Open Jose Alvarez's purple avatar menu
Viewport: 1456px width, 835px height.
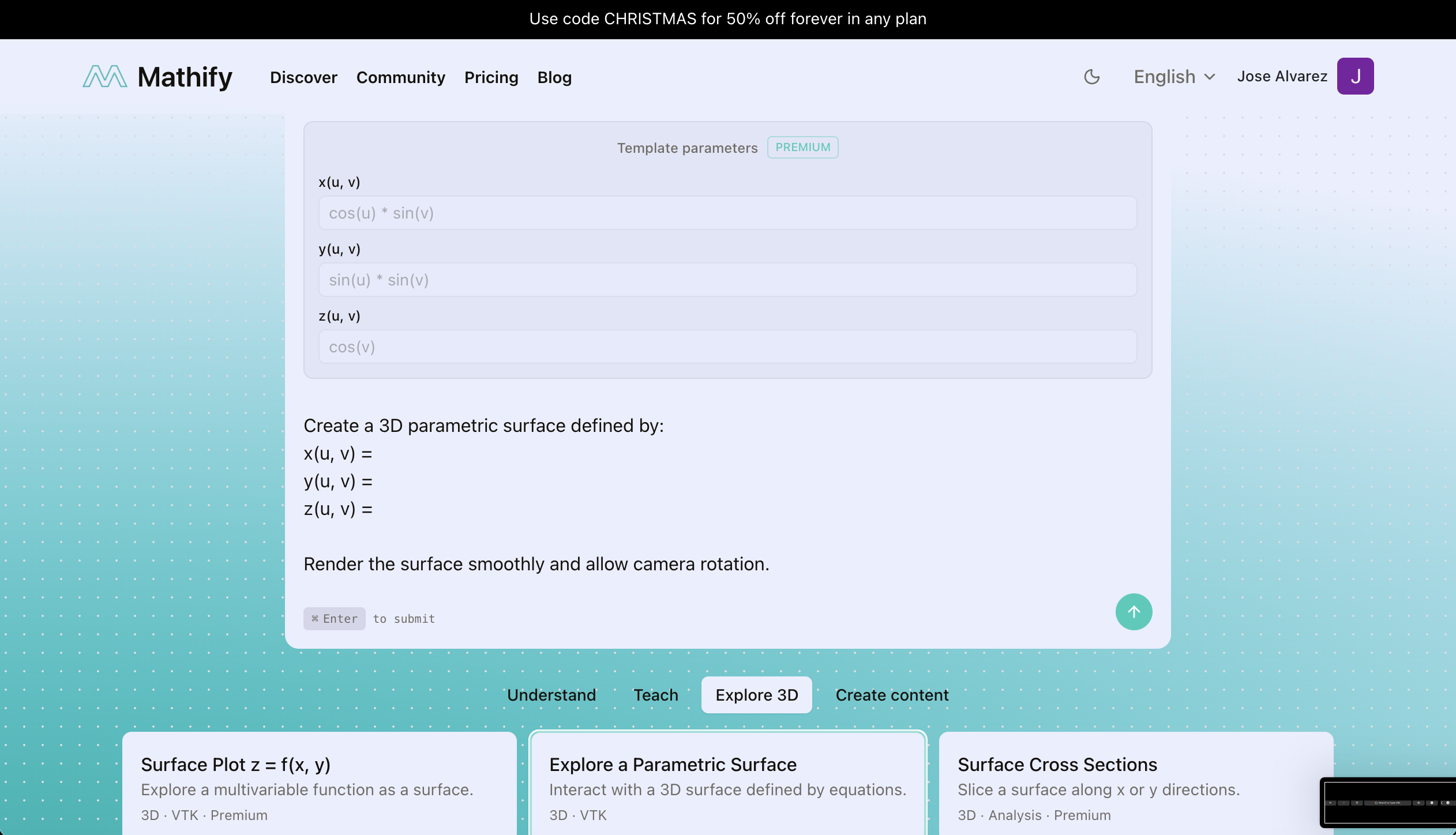(1354, 76)
